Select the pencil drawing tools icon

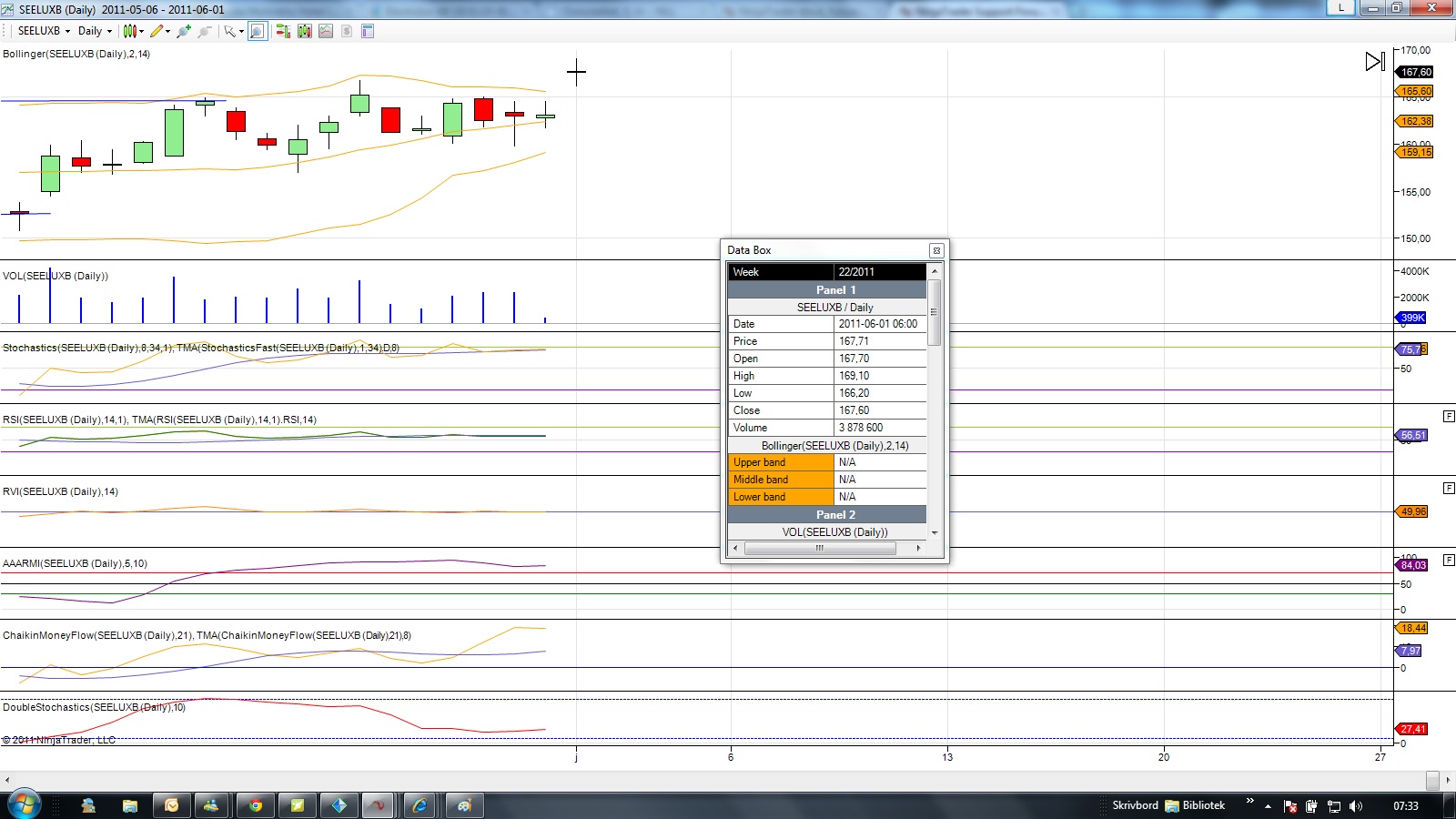point(157,31)
